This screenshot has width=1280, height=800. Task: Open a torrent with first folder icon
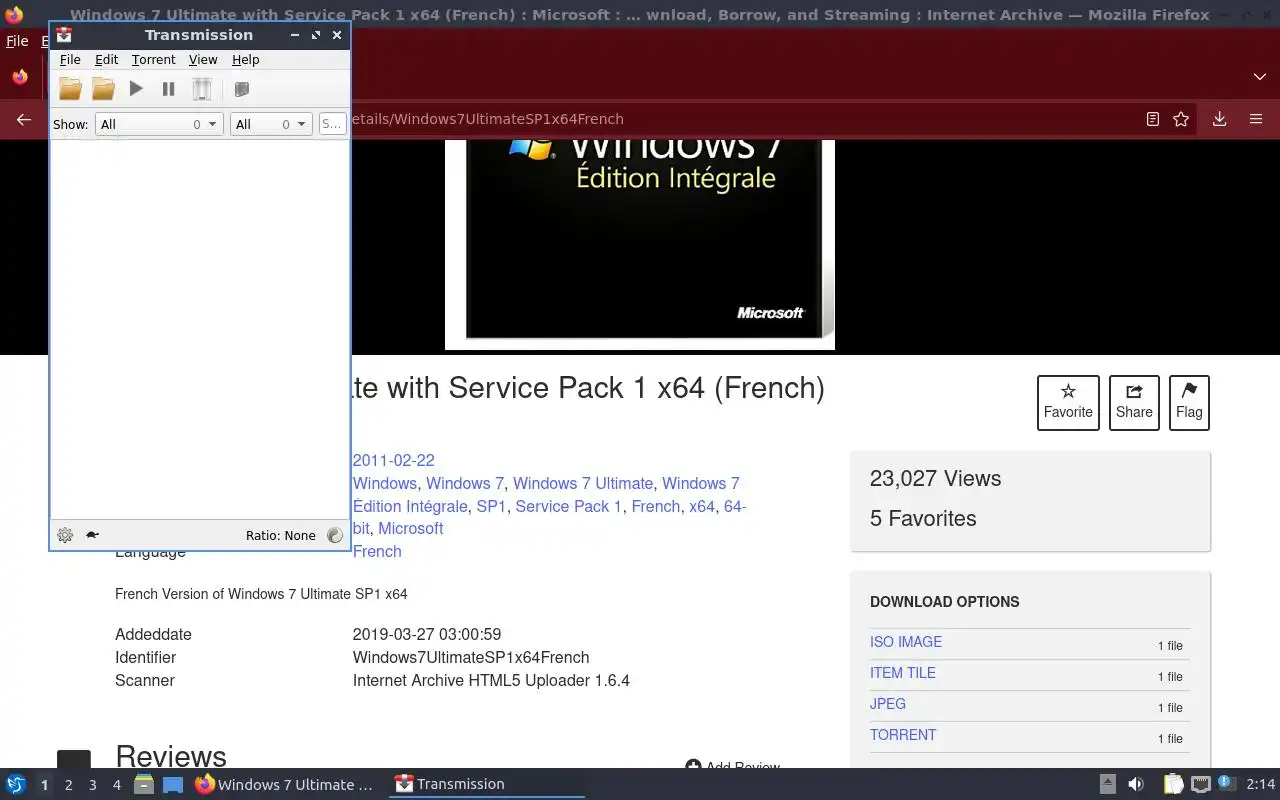70,89
